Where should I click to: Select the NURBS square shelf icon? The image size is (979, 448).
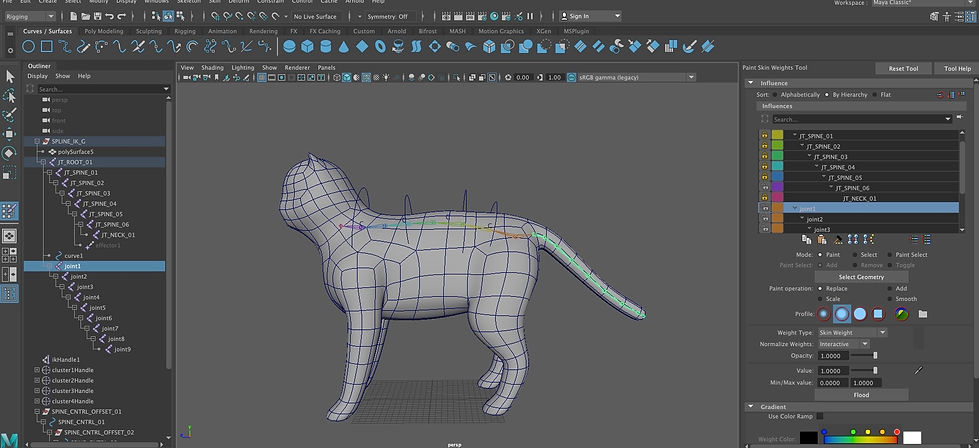click(47, 46)
